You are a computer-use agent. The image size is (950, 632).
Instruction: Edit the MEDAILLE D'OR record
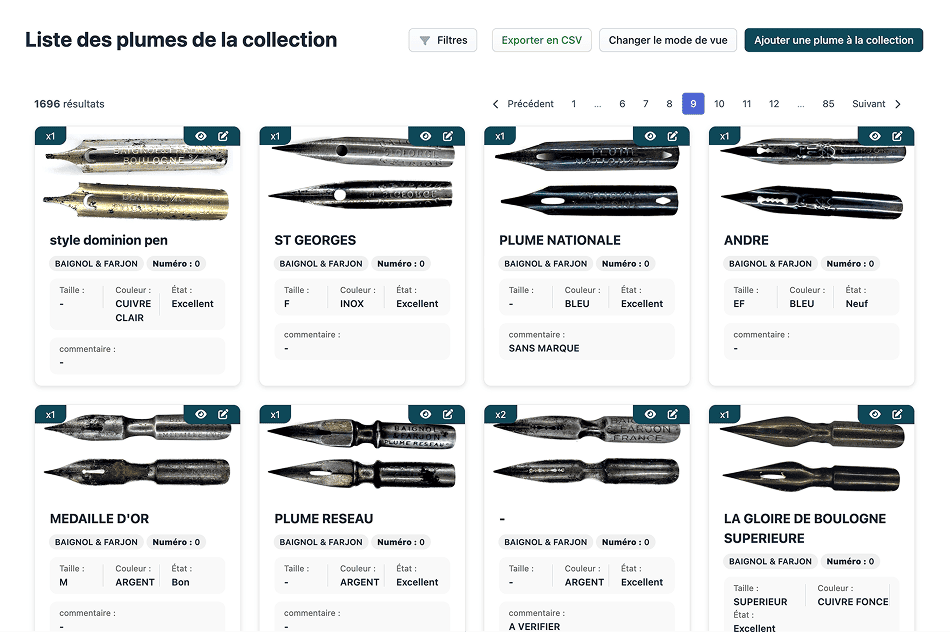[223, 414]
